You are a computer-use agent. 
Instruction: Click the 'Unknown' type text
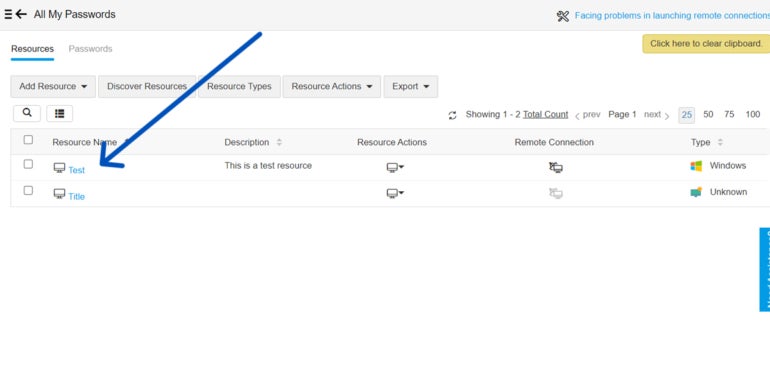(728, 192)
